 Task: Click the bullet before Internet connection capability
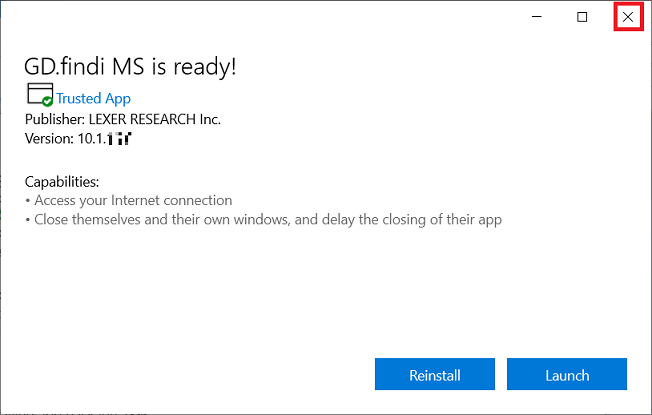coord(28,201)
